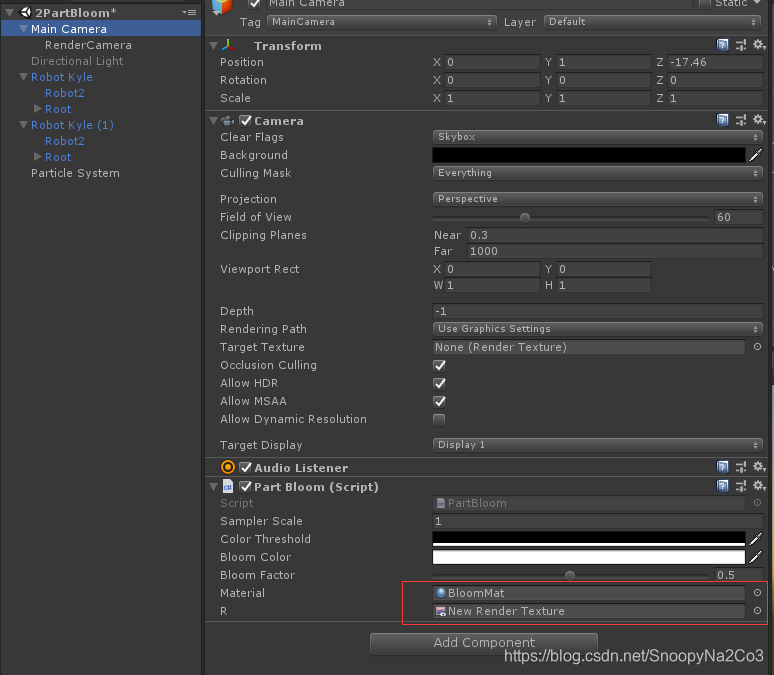Collapse Main Camera in hierarchy

(x=23, y=29)
